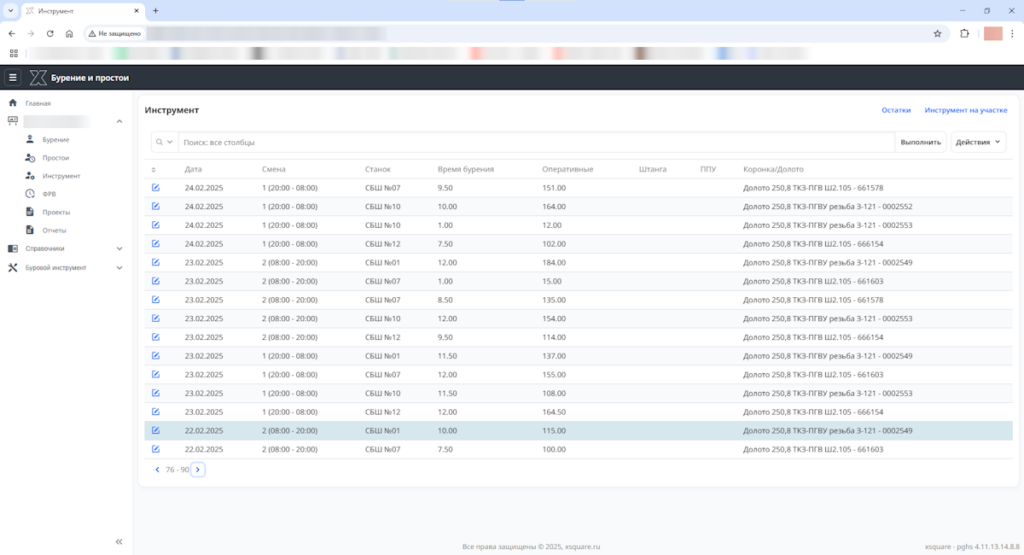The width and height of the screenshot is (1024, 555).
Task: Click the Выполнить button
Action: (x=920, y=142)
